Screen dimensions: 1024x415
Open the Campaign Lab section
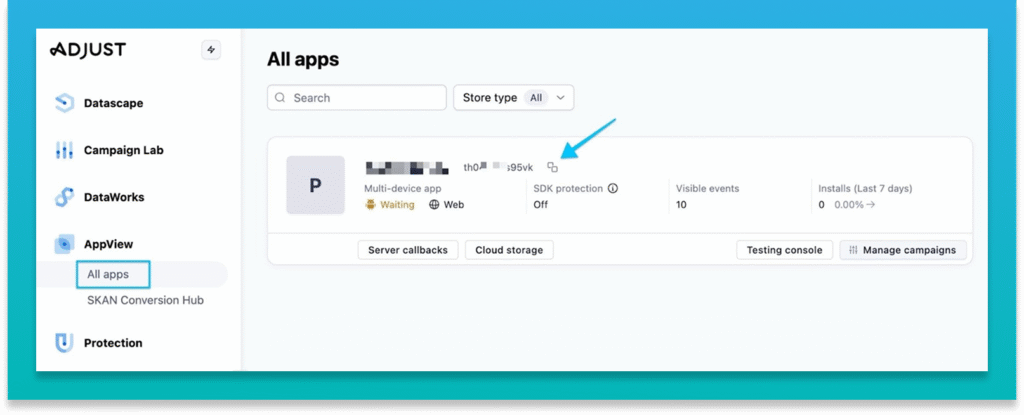(123, 150)
